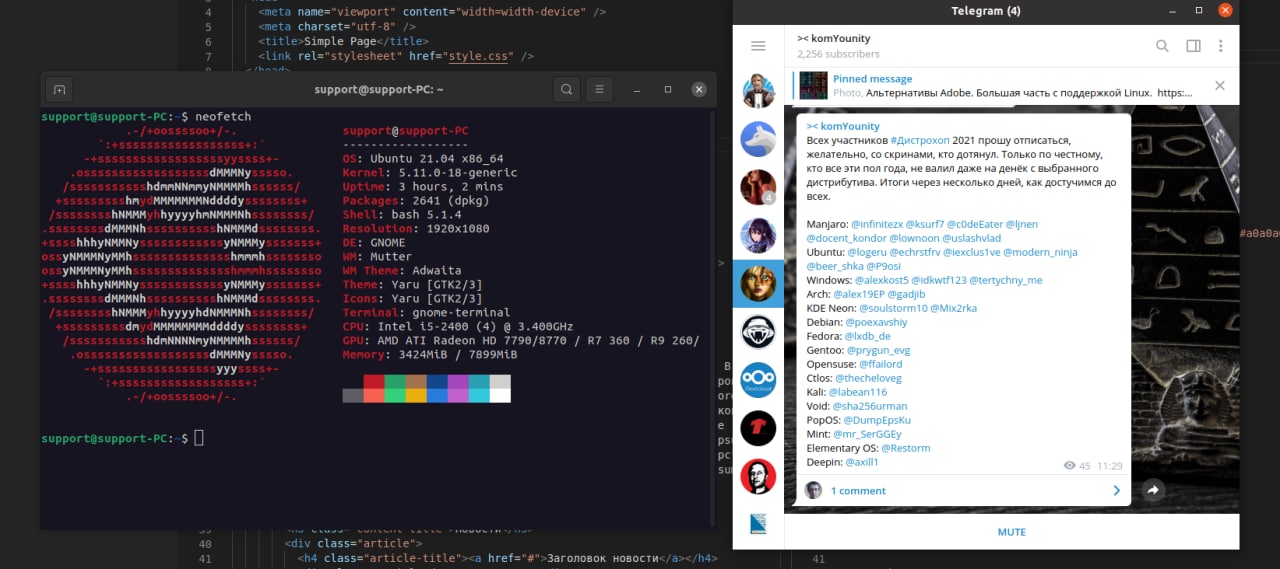1280x569 pixels.
Task: Open chat with white wolf avatar
Action: [758, 139]
